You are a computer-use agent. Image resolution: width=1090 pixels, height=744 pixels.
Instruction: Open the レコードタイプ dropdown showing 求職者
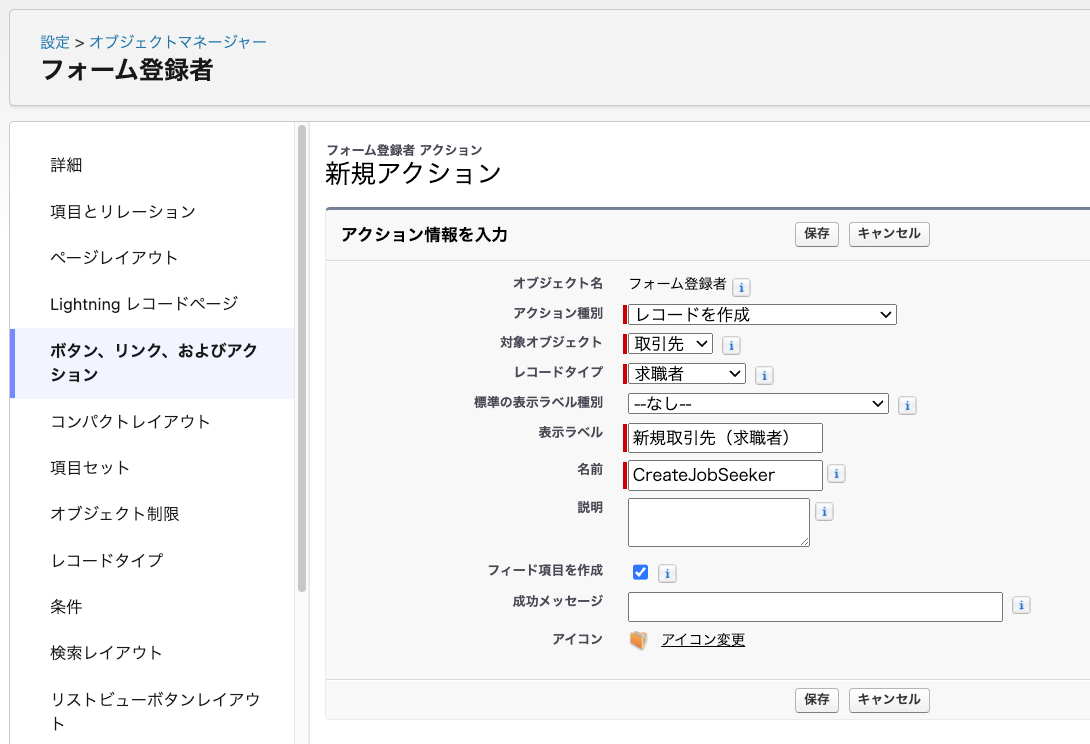(685, 373)
